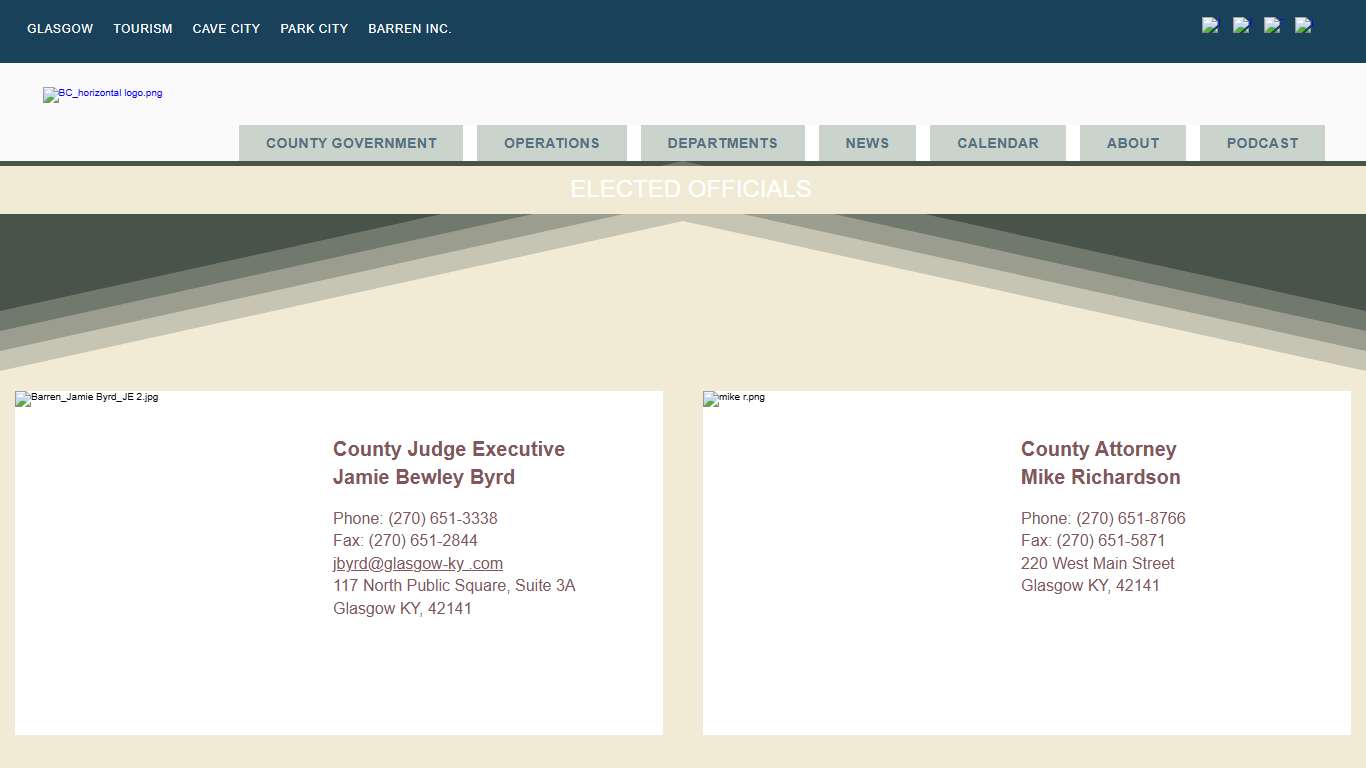Click the first social media icon

pos(1210,25)
